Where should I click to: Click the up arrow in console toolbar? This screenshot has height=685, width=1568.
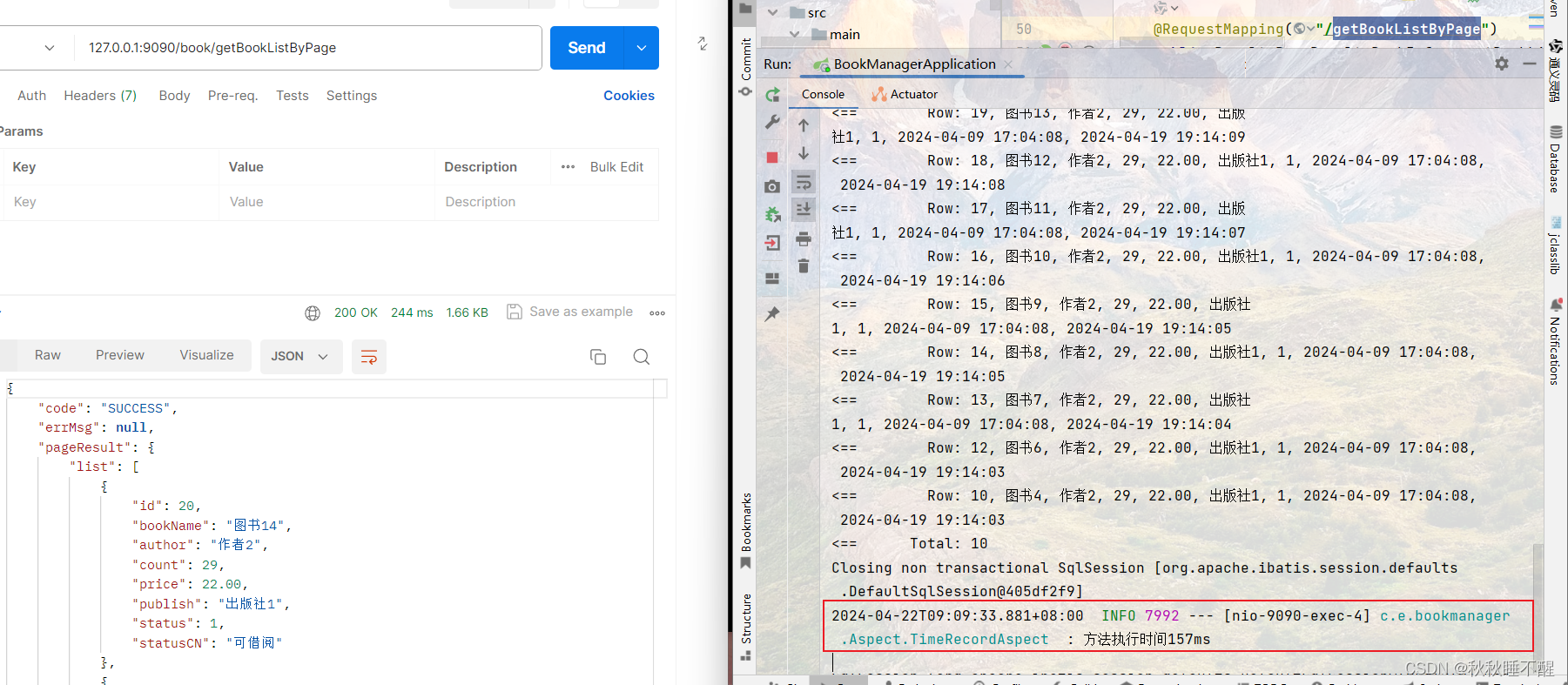[x=804, y=125]
